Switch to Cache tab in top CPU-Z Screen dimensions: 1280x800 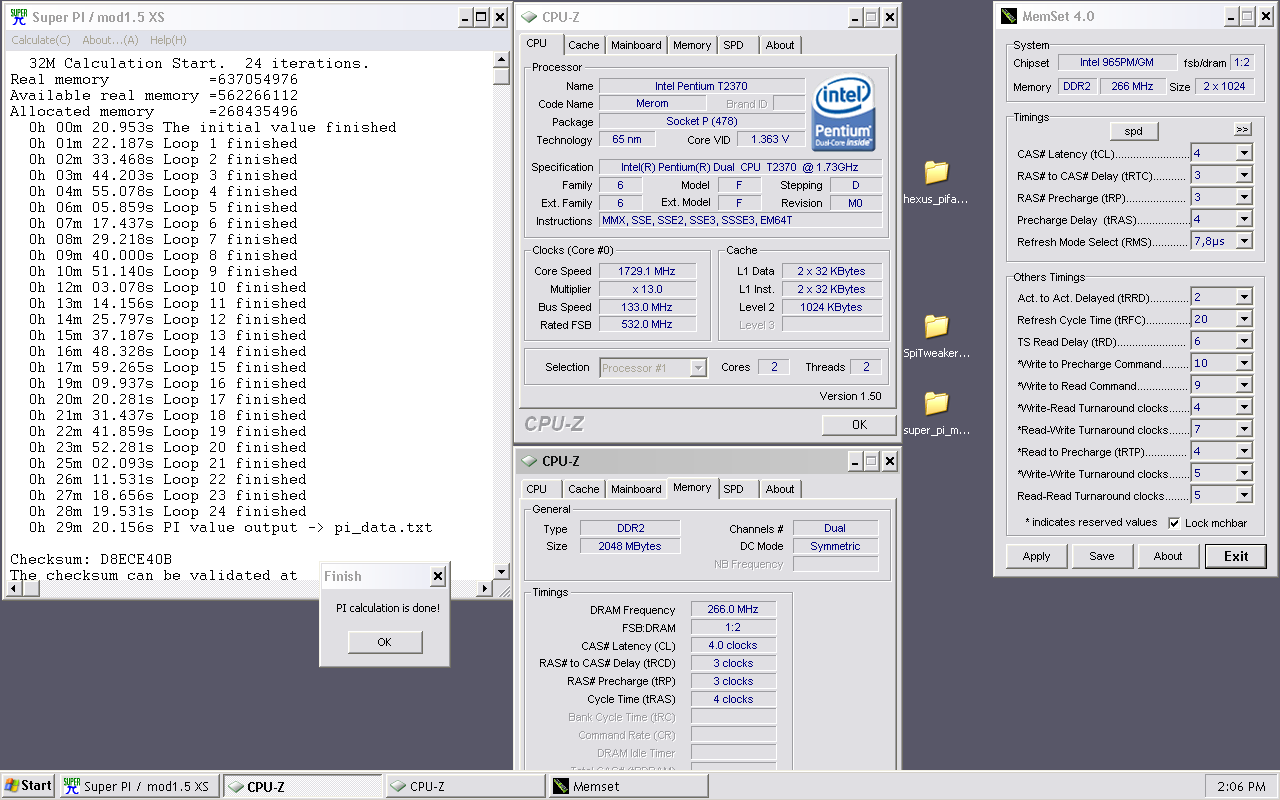click(584, 45)
